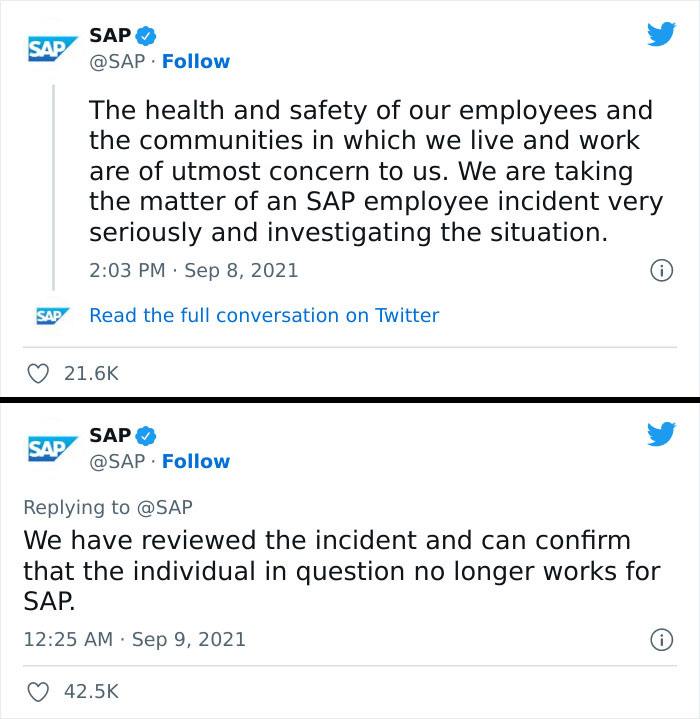Follow SAP from the second tweet
The height and width of the screenshot is (719, 700).
[196, 461]
